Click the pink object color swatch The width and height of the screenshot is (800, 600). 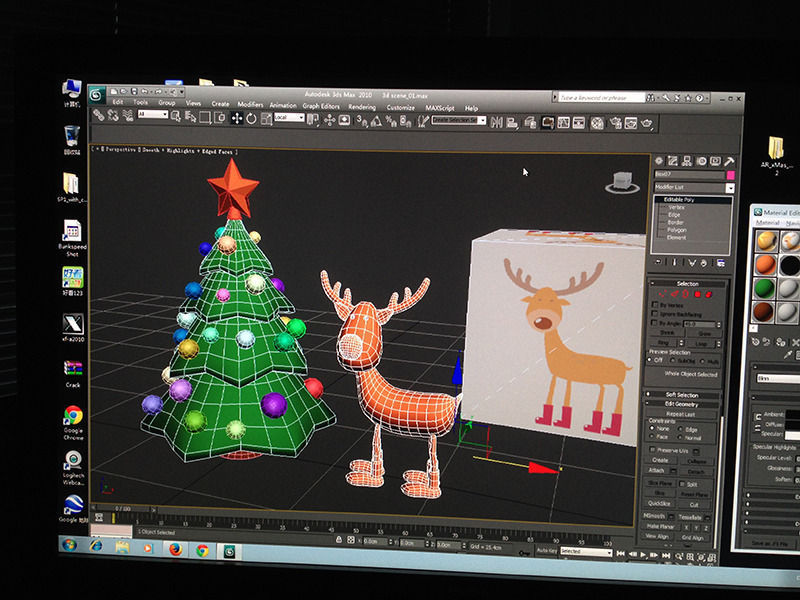[731, 175]
